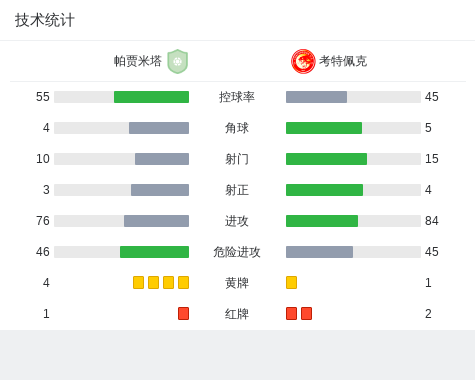Open the 考特佩克 team name link

tap(343, 61)
